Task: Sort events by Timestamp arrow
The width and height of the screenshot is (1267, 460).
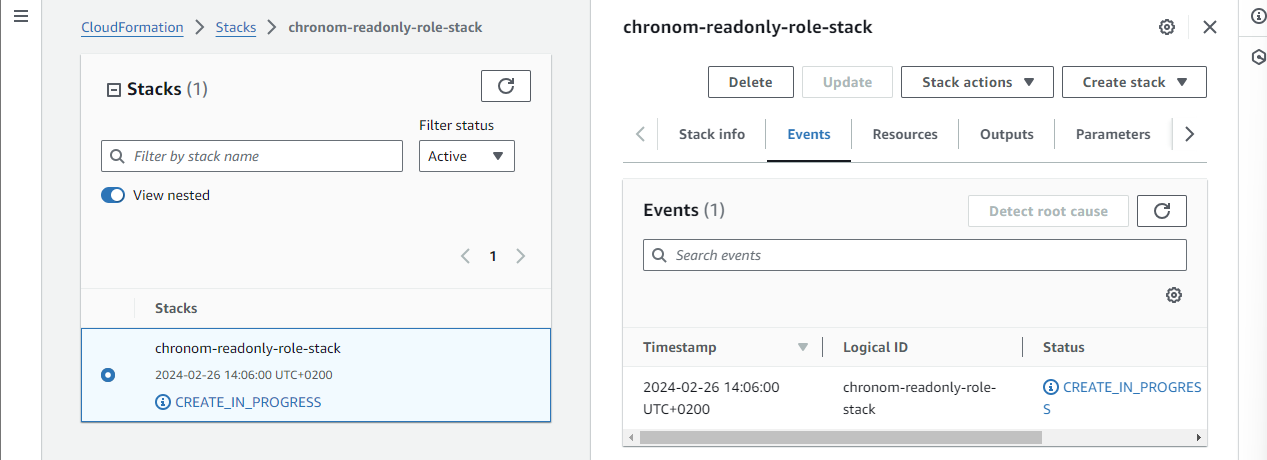Action: click(802, 347)
